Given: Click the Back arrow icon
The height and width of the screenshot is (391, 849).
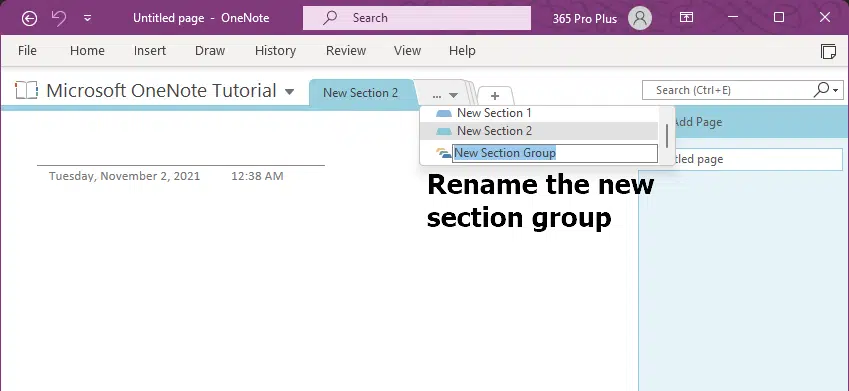Looking at the screenshot, I should [x=29, y=18].
